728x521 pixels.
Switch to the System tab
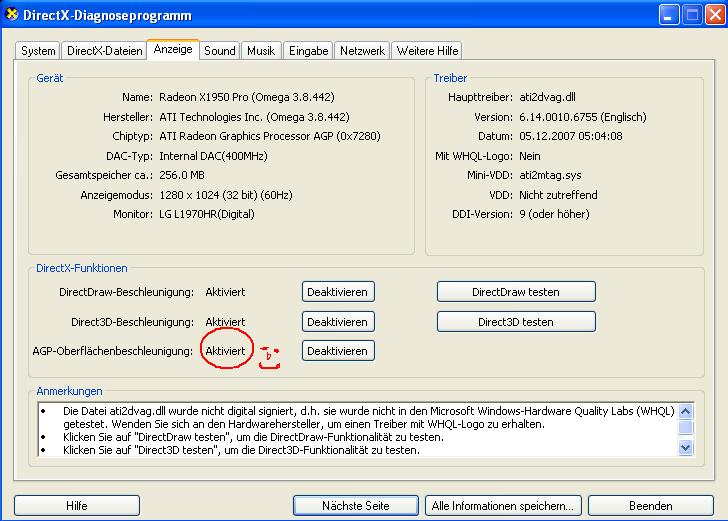(x=38, y=51)
